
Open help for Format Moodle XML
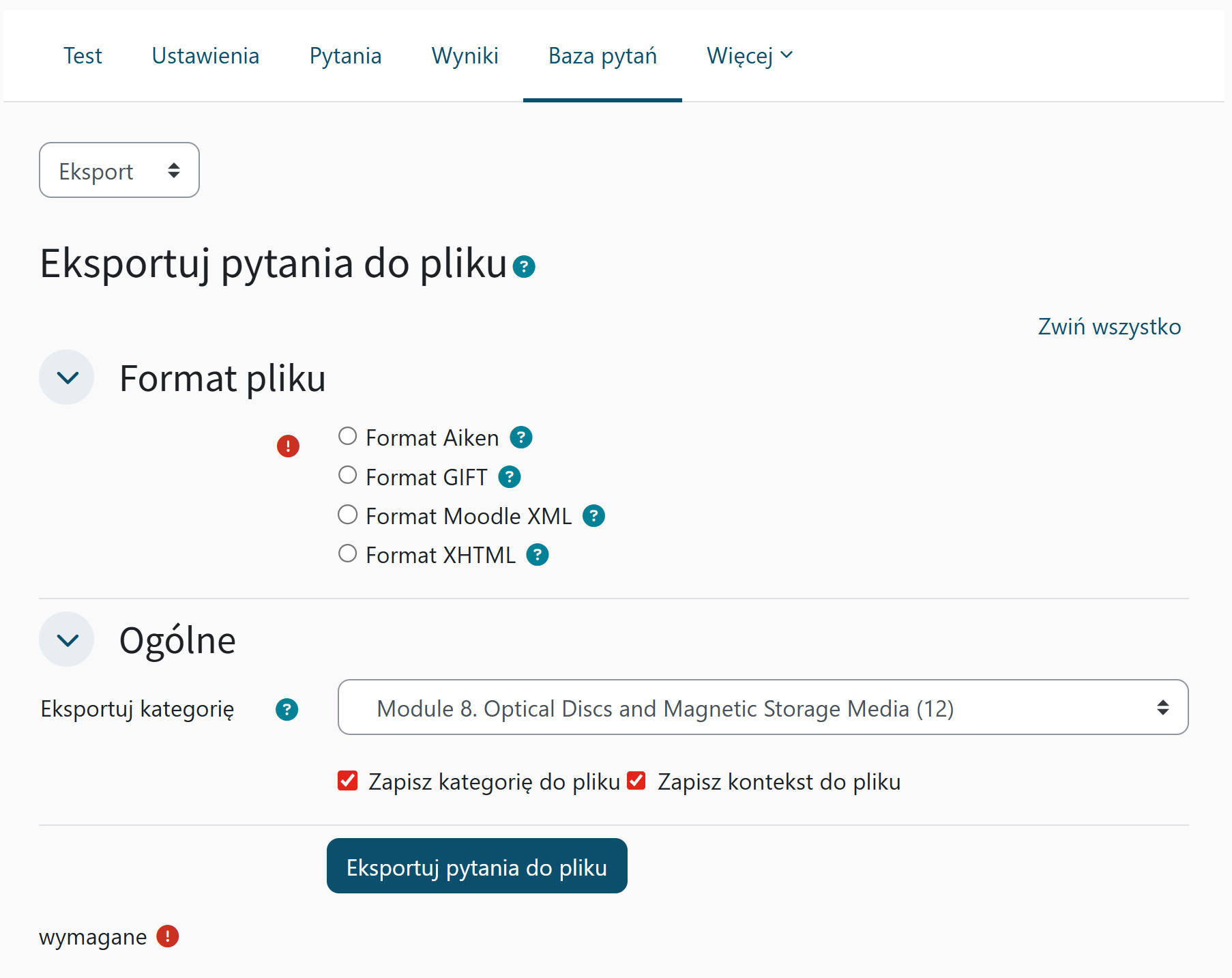(x=593, y=516)
